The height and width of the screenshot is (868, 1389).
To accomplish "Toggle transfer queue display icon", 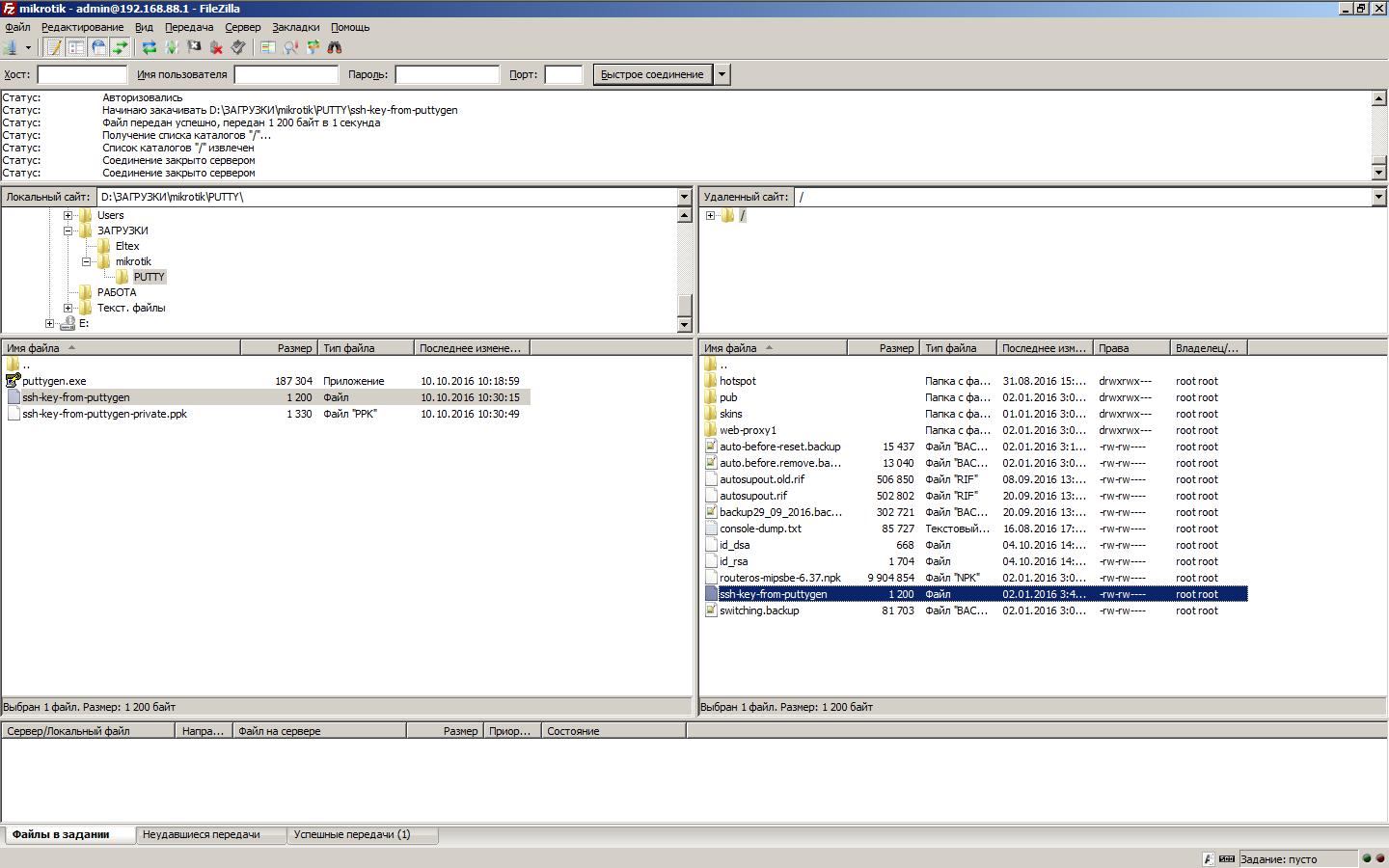I will point(121,47).
